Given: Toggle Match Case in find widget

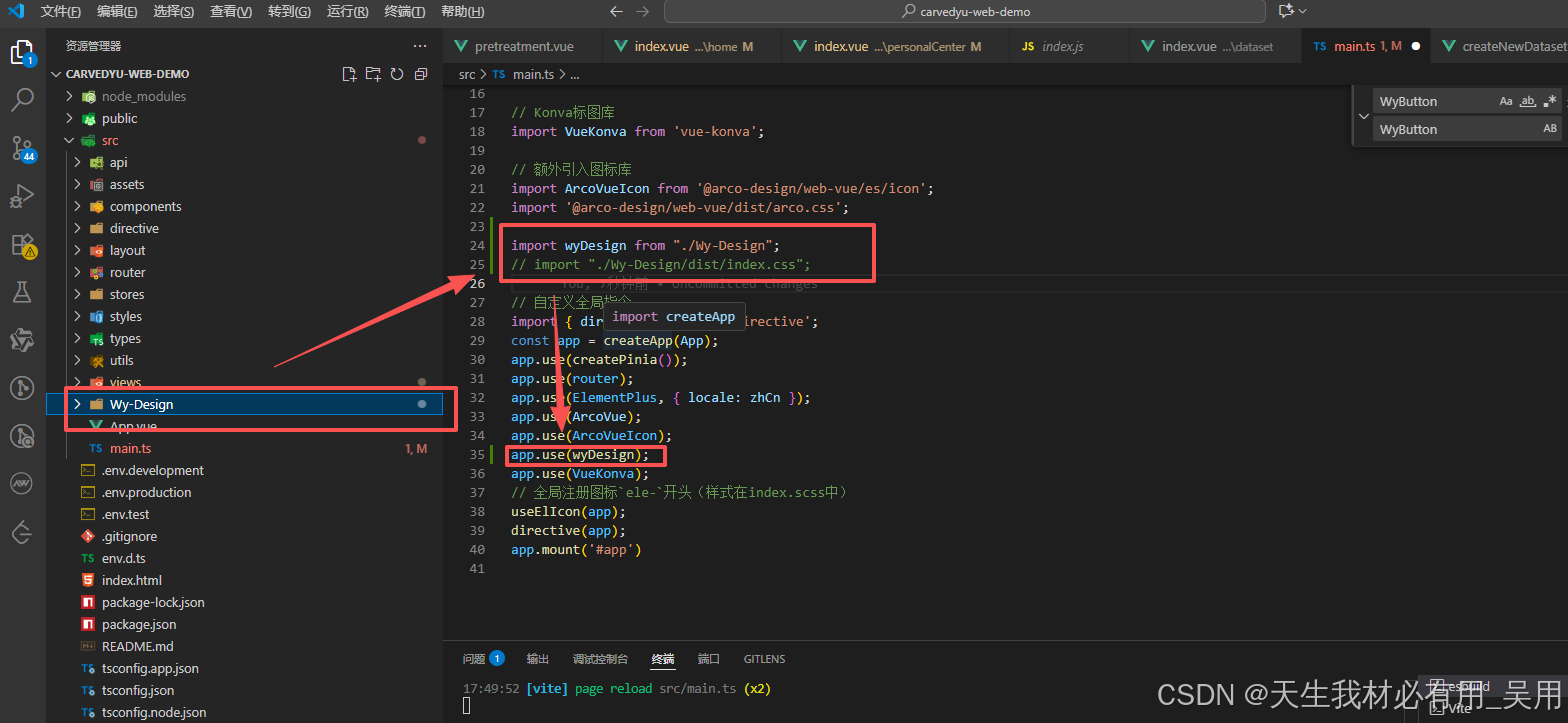Looking at the screenshot, I should click(1506, 101).
